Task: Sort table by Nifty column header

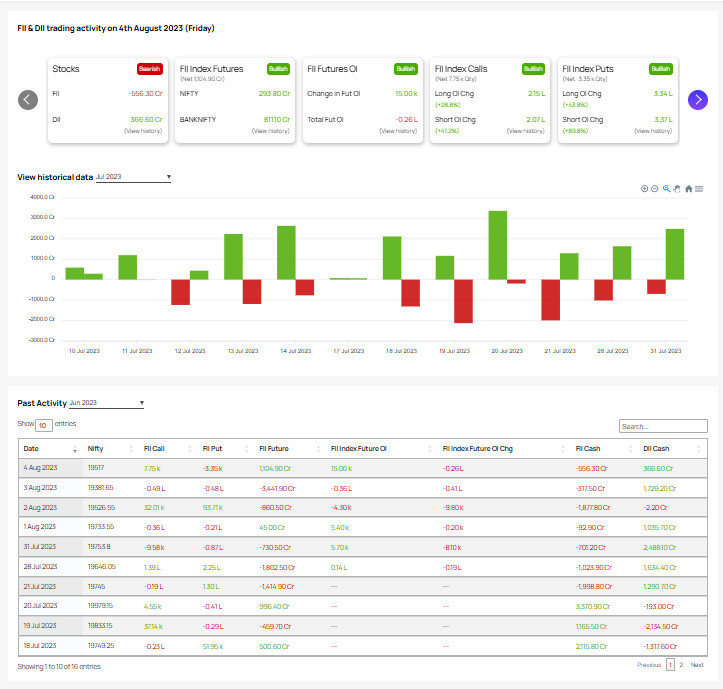Action: pos(96,449)
